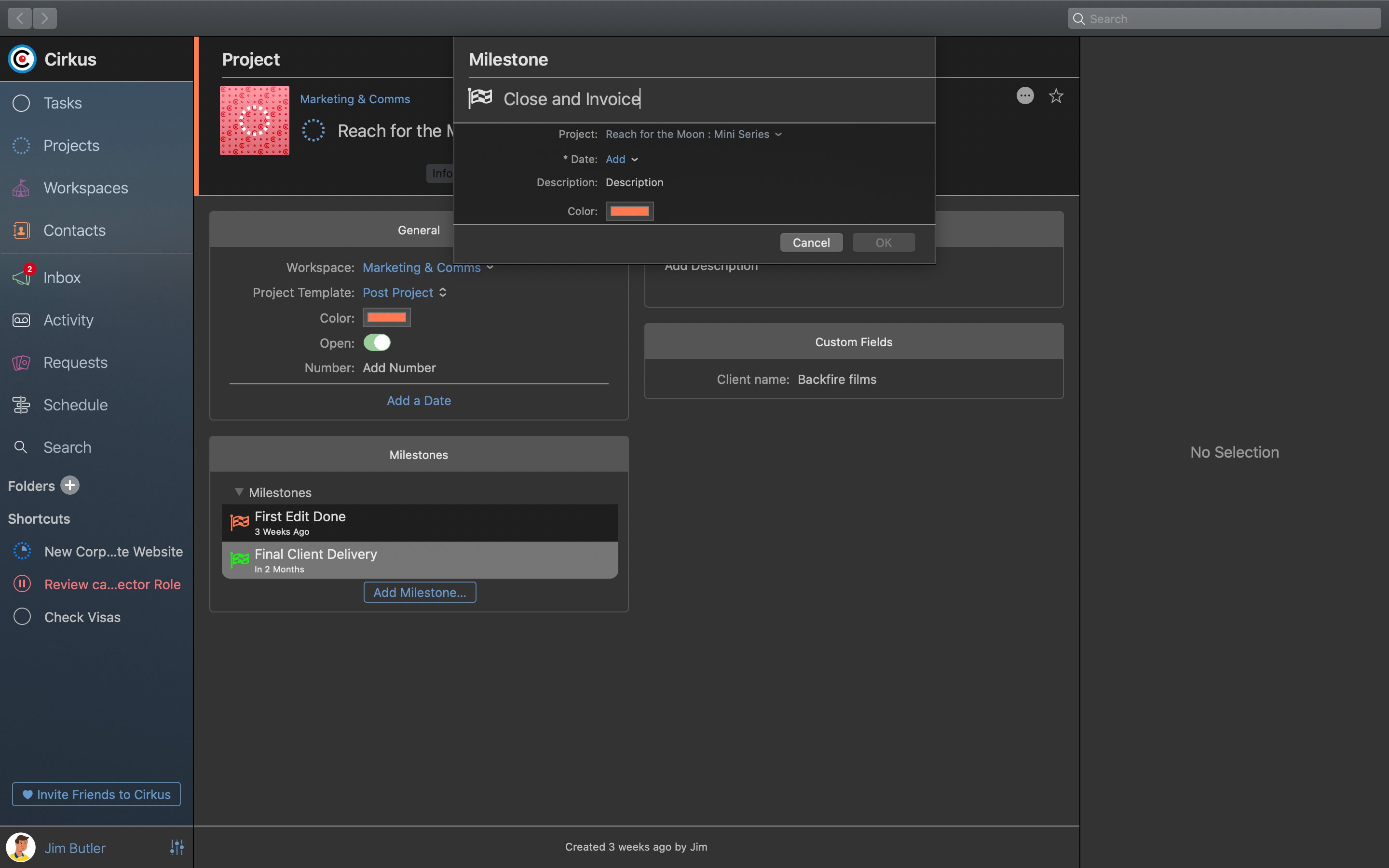Pick the milestone Color swatch
Viewport: 1389px width, 868px height.
tap(629, 211)
